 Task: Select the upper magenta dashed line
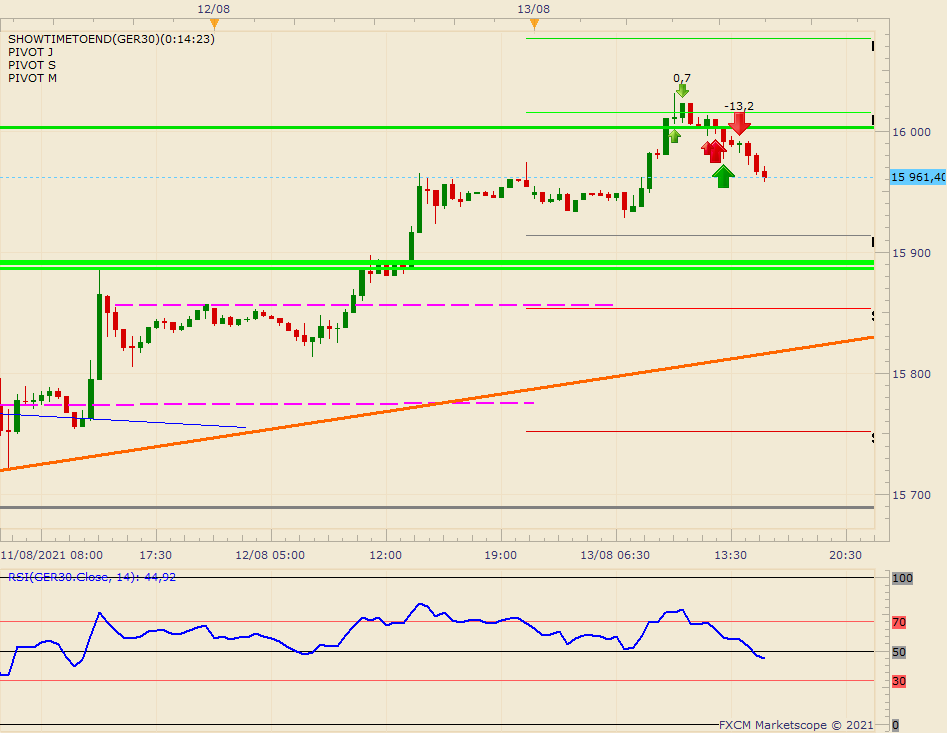click(362, 305)
